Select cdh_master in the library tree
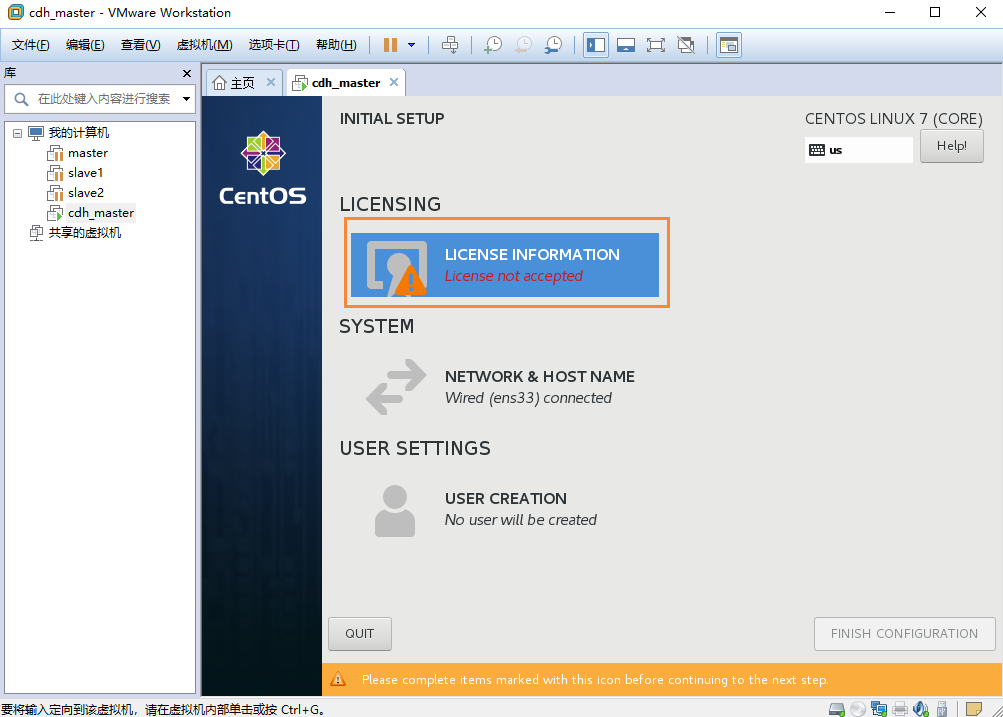The image size is (1003, 717). pos(100,212)
